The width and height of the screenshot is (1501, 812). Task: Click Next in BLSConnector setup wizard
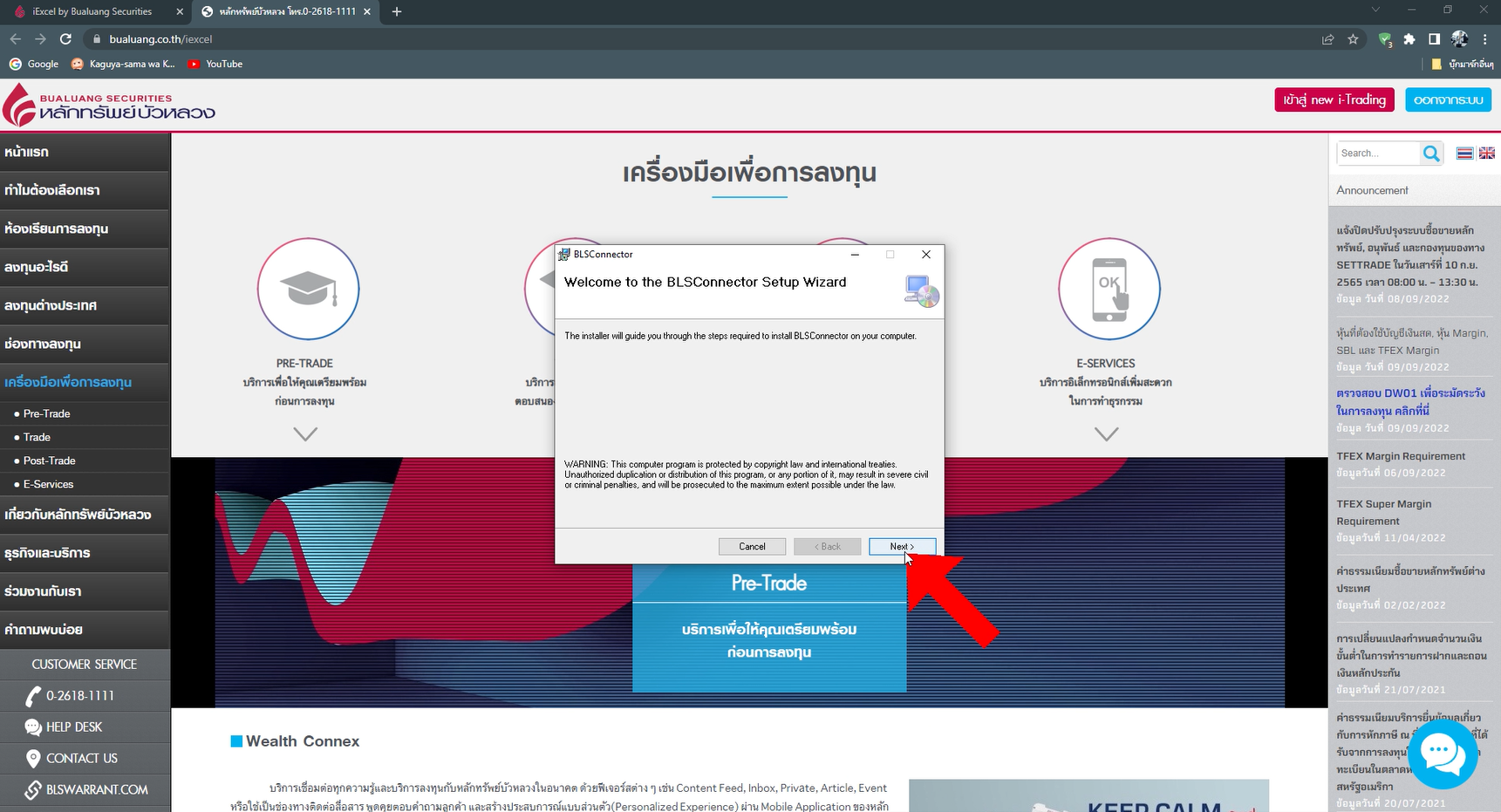coord(902,547)
